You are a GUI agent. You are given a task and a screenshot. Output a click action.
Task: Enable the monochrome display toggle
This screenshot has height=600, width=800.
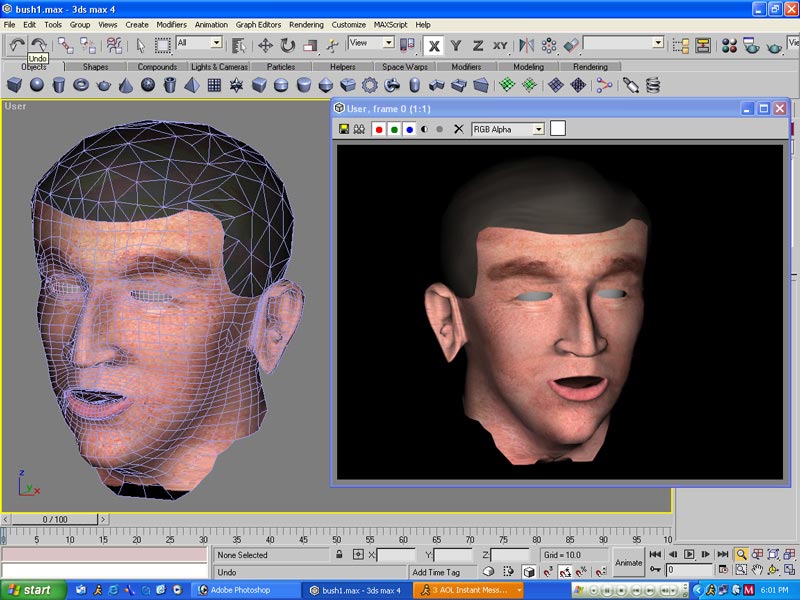(x=423, y=128)
